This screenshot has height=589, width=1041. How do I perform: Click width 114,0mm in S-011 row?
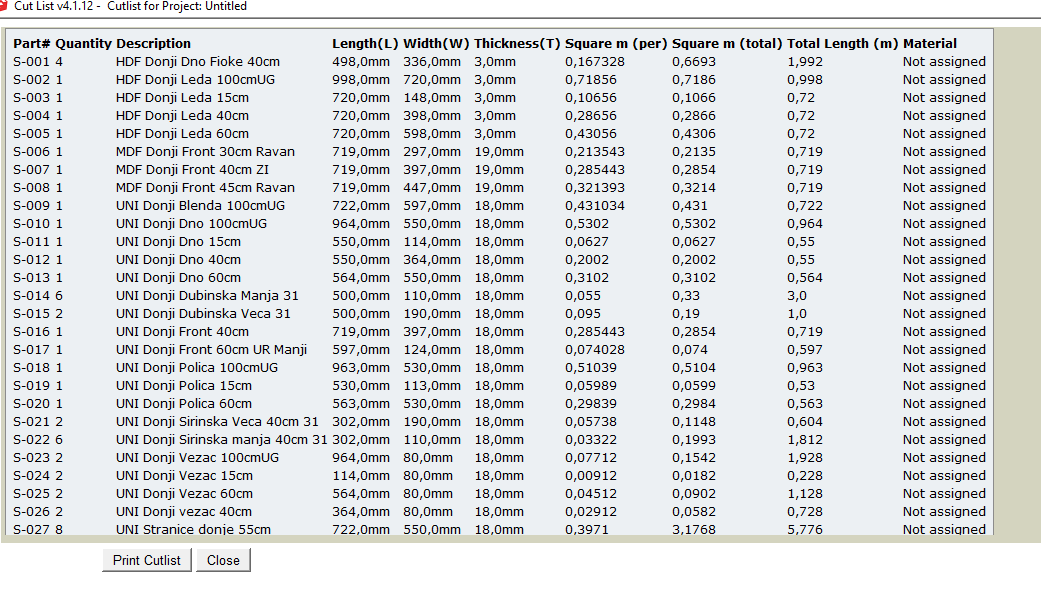[x=432, y=242]
